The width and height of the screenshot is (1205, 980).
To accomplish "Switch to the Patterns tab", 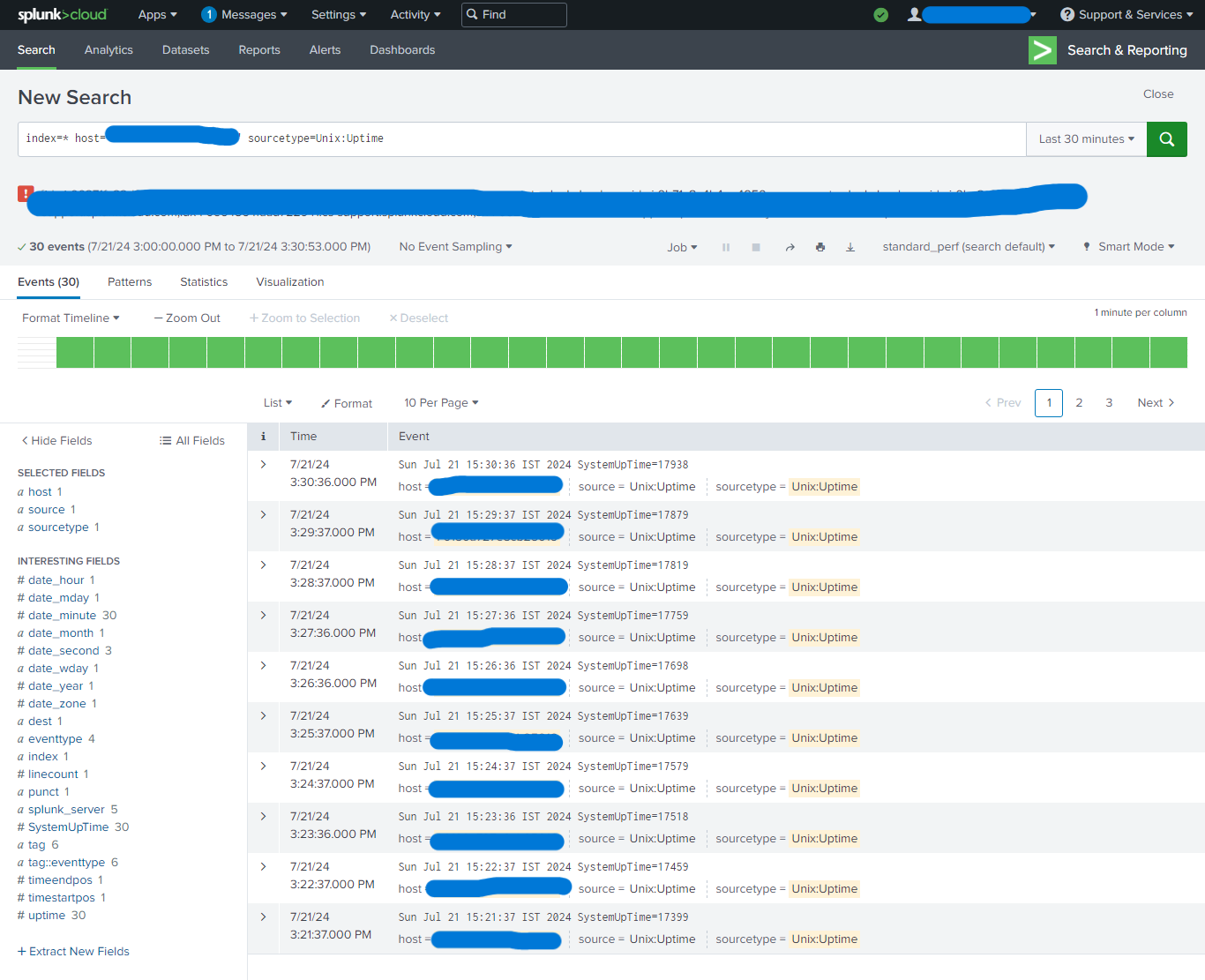I will click(130, 281).
